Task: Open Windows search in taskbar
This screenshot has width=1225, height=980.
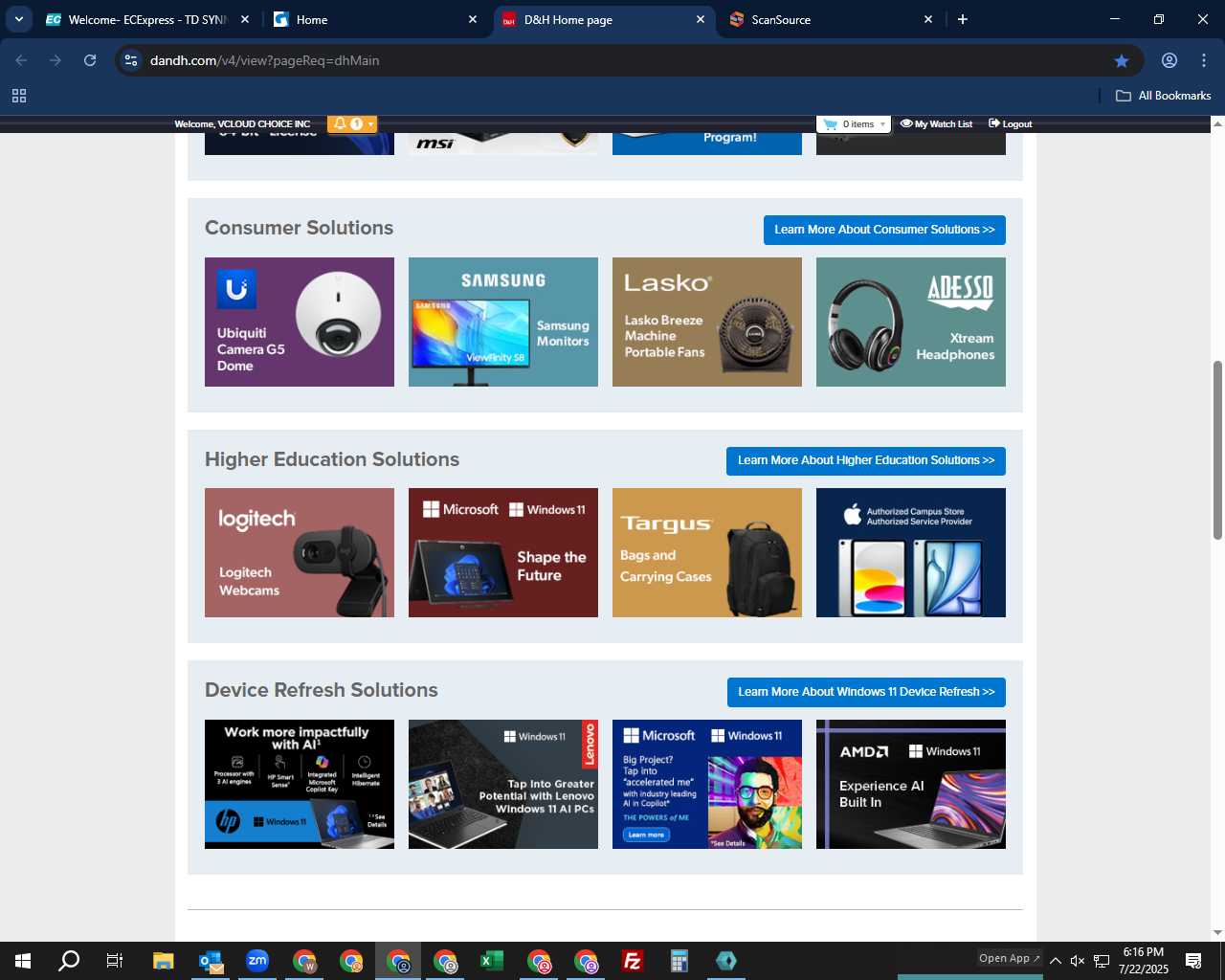Action: point(69,961)
